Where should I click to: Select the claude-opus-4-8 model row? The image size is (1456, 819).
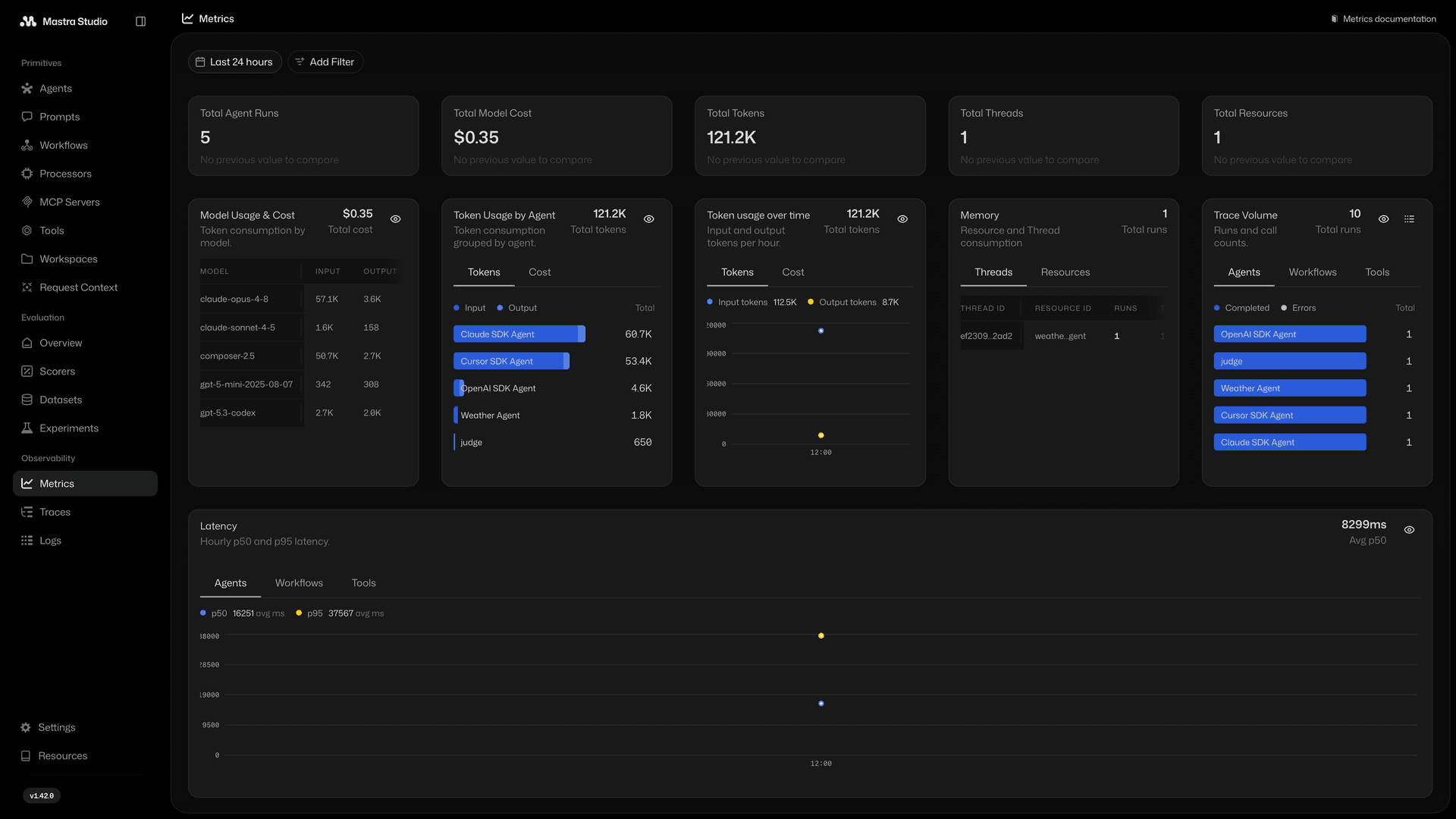click(301, 300)
